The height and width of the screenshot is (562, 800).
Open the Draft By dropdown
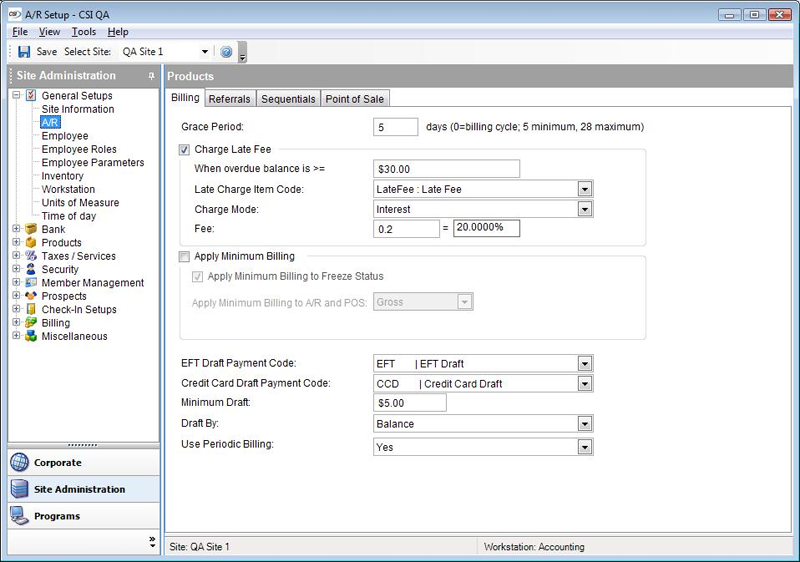585,423
